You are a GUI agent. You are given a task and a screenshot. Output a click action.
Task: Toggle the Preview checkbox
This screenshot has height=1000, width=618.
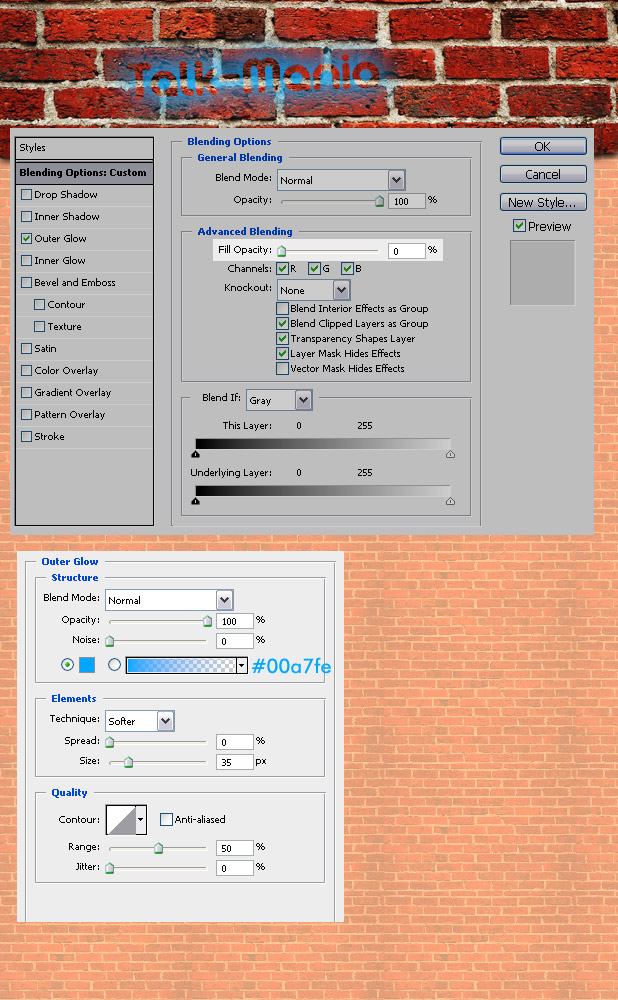pyautogui.click(x=519, y=226)
